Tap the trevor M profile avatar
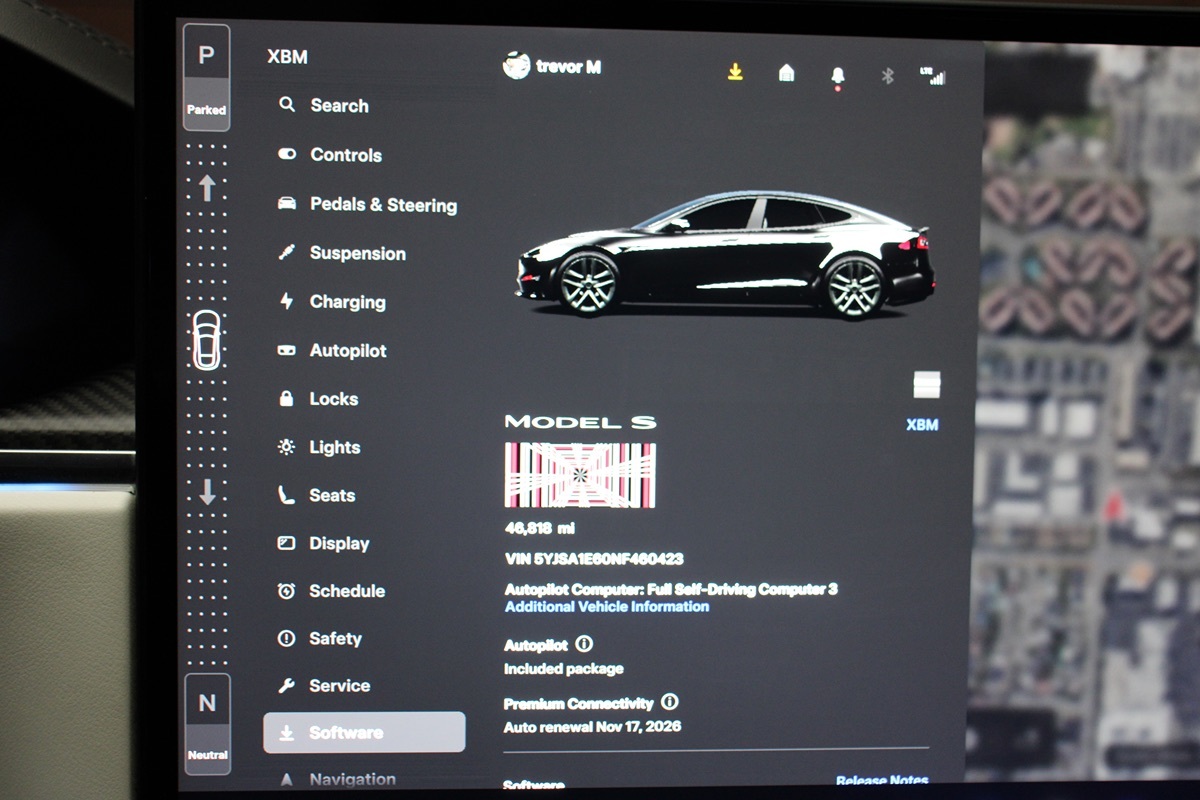 point(516,67)
